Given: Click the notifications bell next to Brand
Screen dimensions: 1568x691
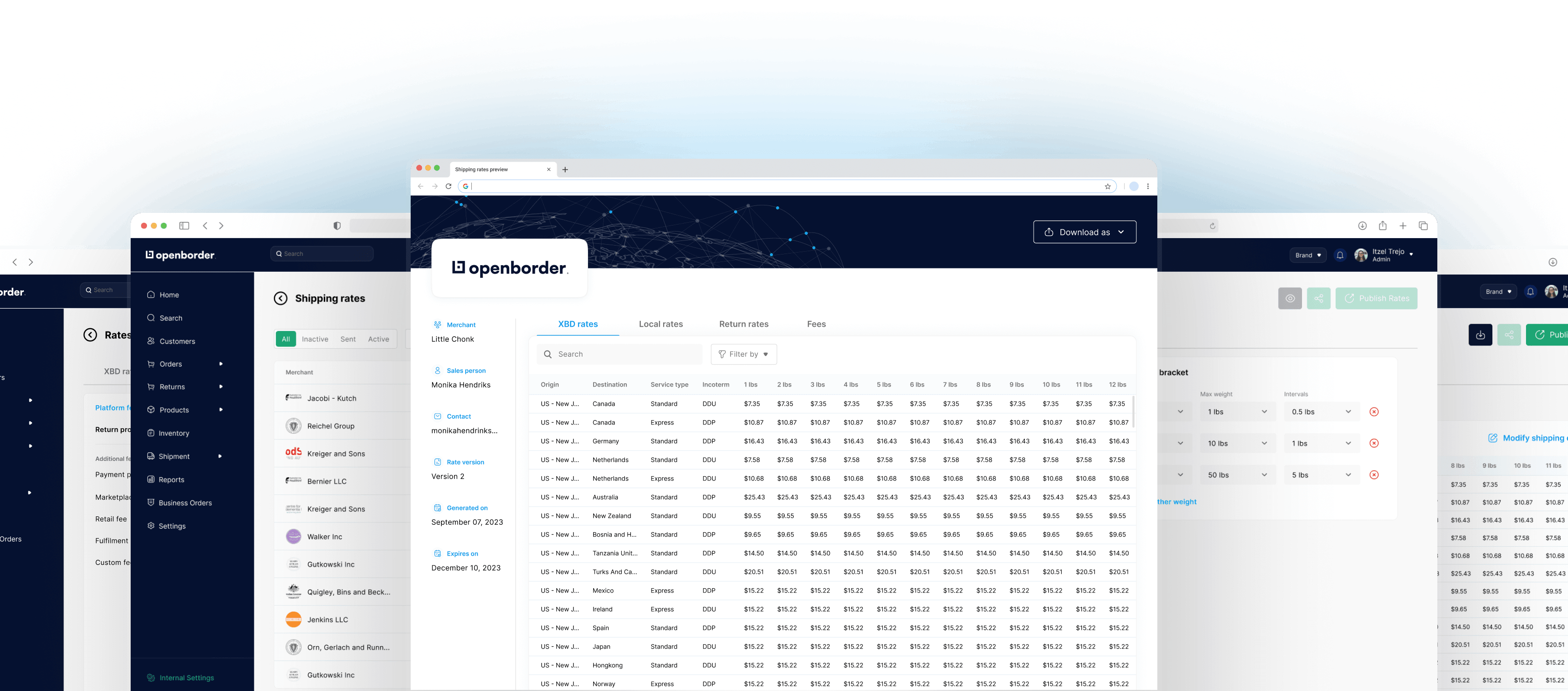Looking at the screenshot, I should point(1340,255).
